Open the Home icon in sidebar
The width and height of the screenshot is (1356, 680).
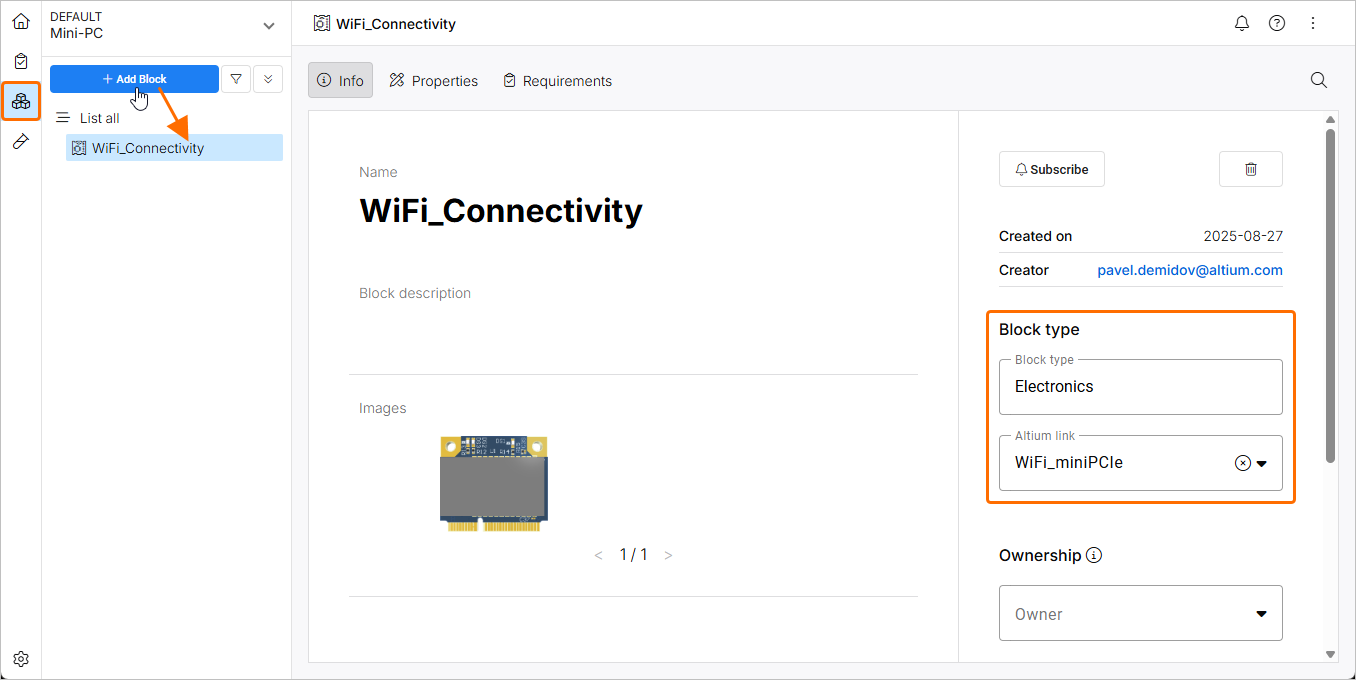tap(21, 21)
